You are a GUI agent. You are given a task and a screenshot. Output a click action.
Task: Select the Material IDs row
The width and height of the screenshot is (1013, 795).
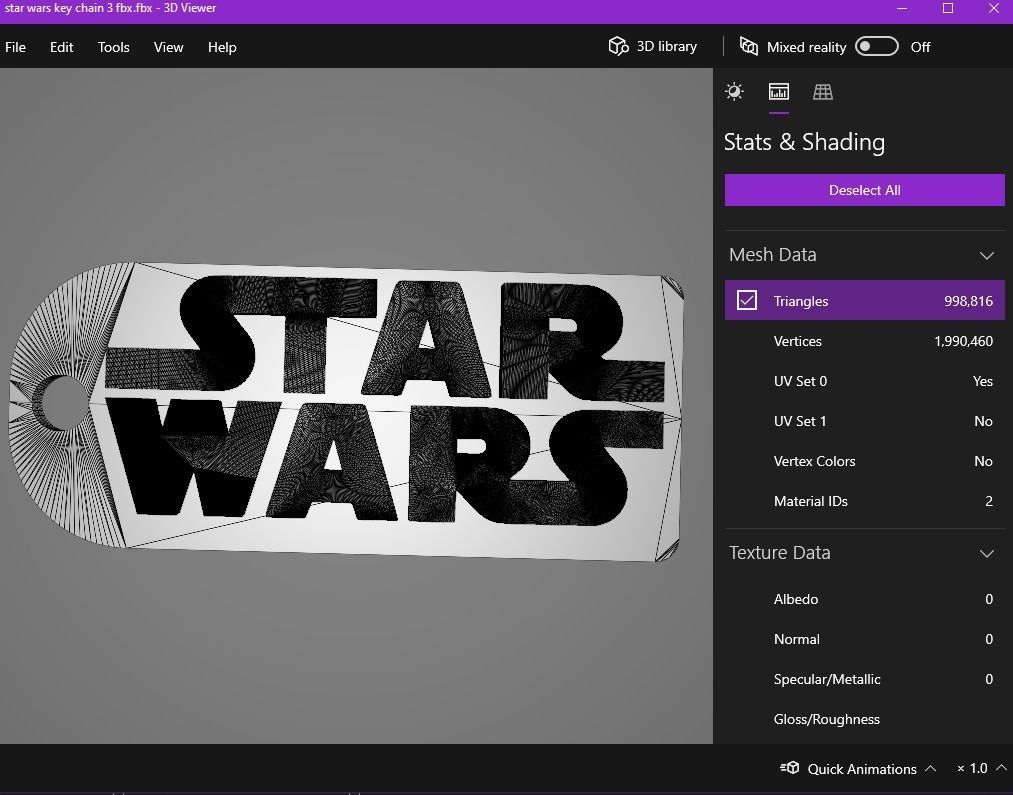pos(864,501)
